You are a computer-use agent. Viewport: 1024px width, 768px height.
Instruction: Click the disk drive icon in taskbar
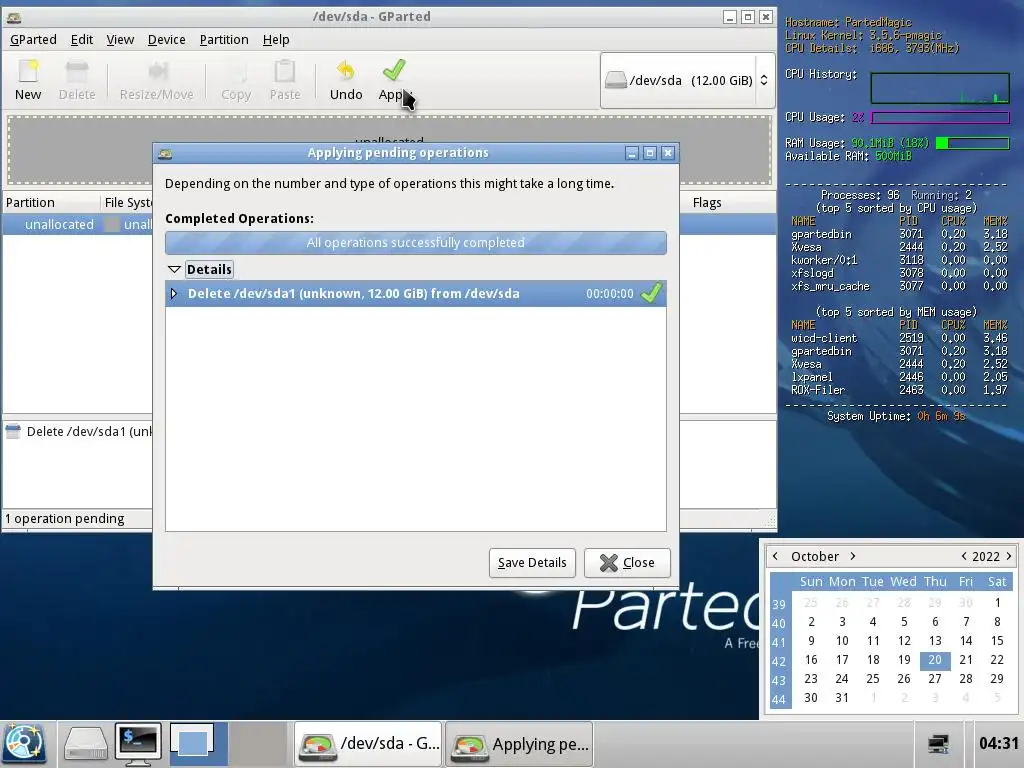(x=85, y=745)
